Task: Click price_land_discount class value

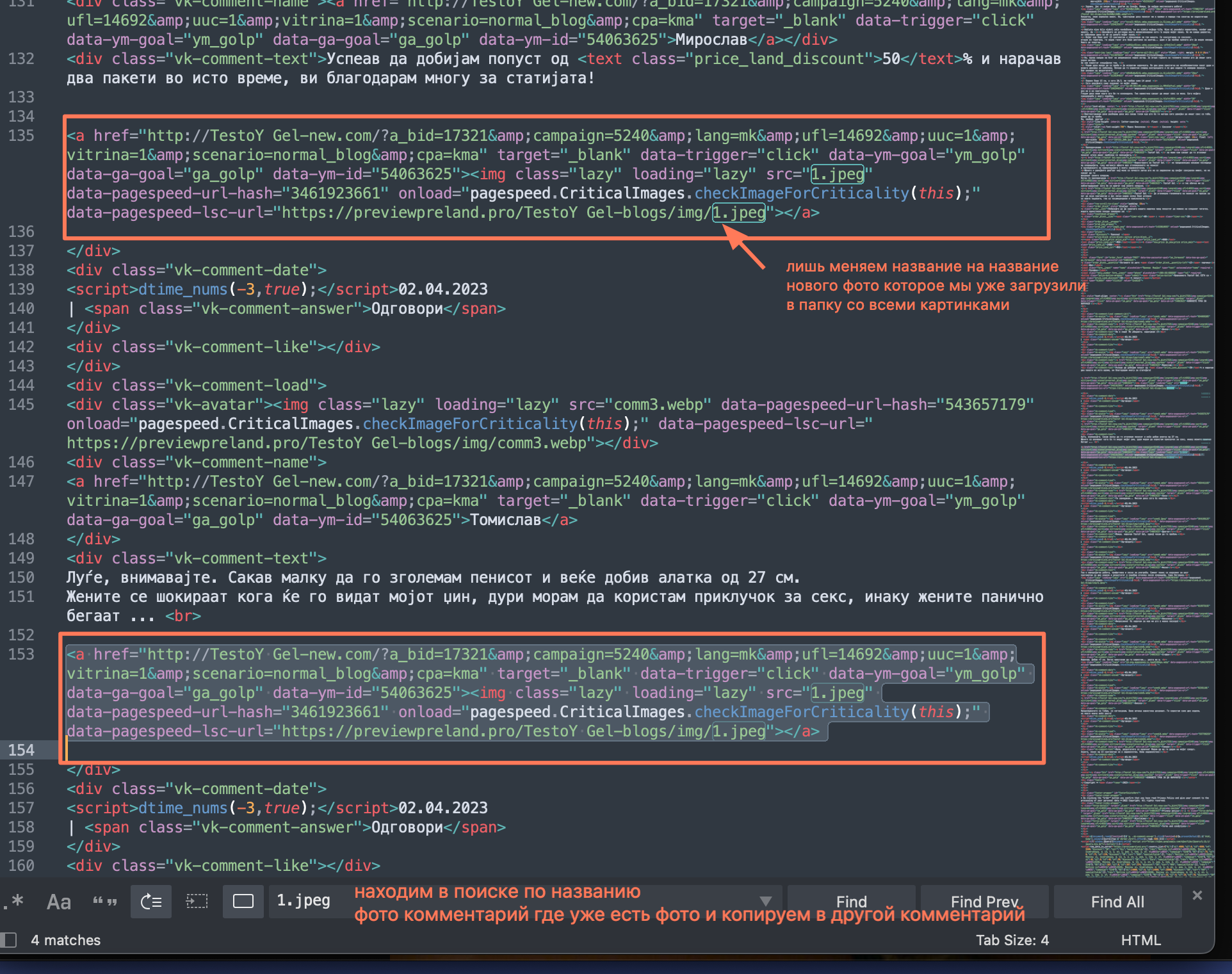Action: pos(779,59)
